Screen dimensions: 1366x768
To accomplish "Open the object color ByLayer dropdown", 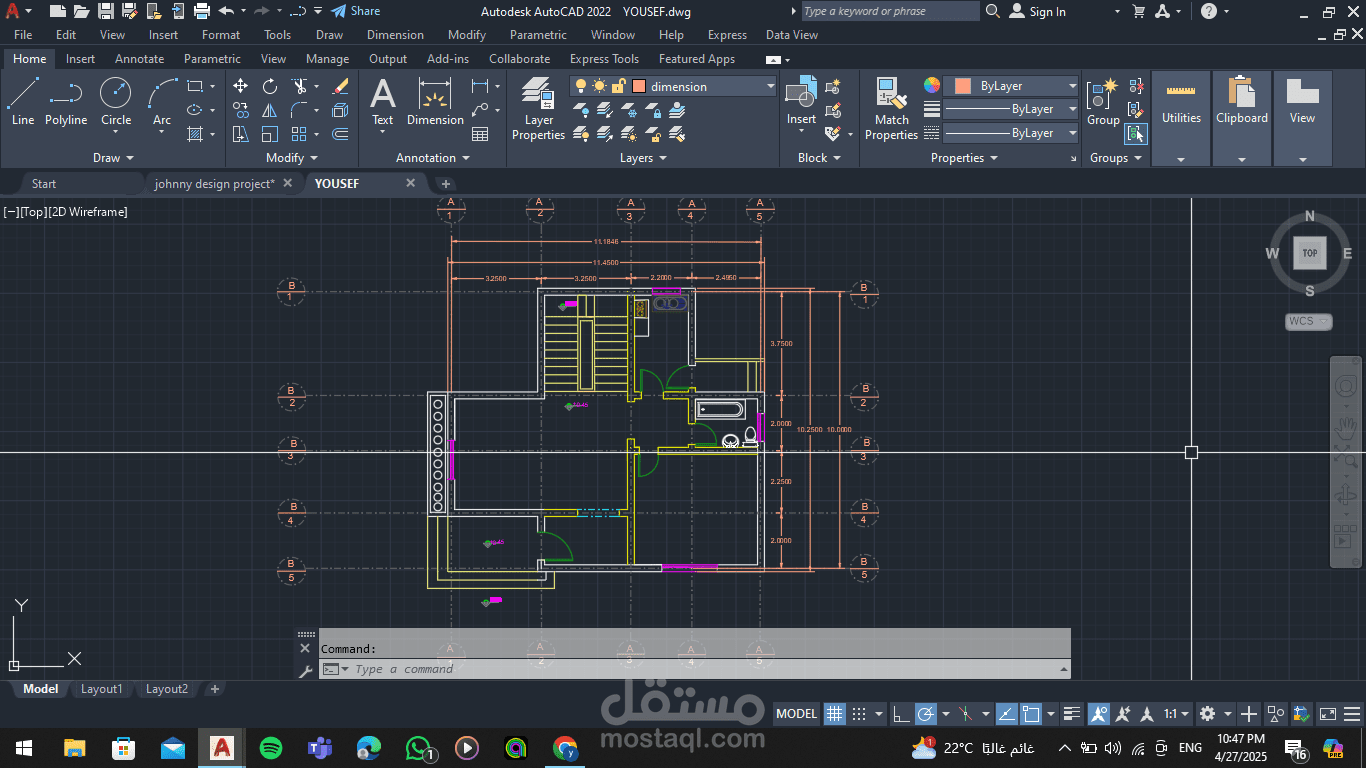I will 1011,86.
